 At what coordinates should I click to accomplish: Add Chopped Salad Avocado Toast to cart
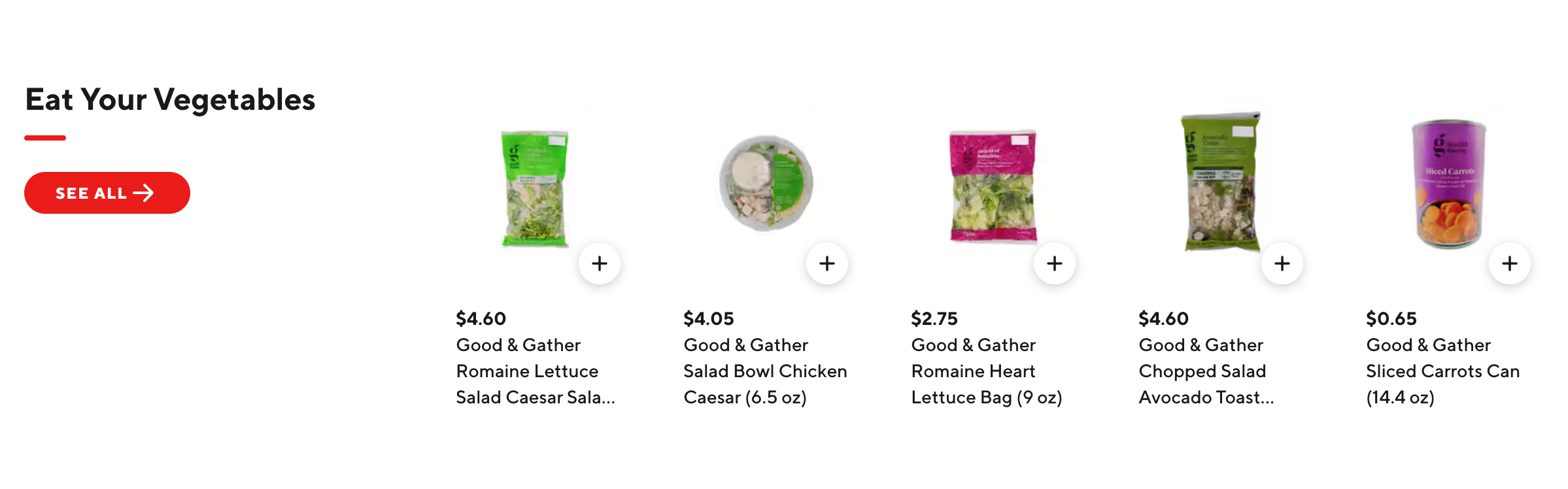(1282, 263)
